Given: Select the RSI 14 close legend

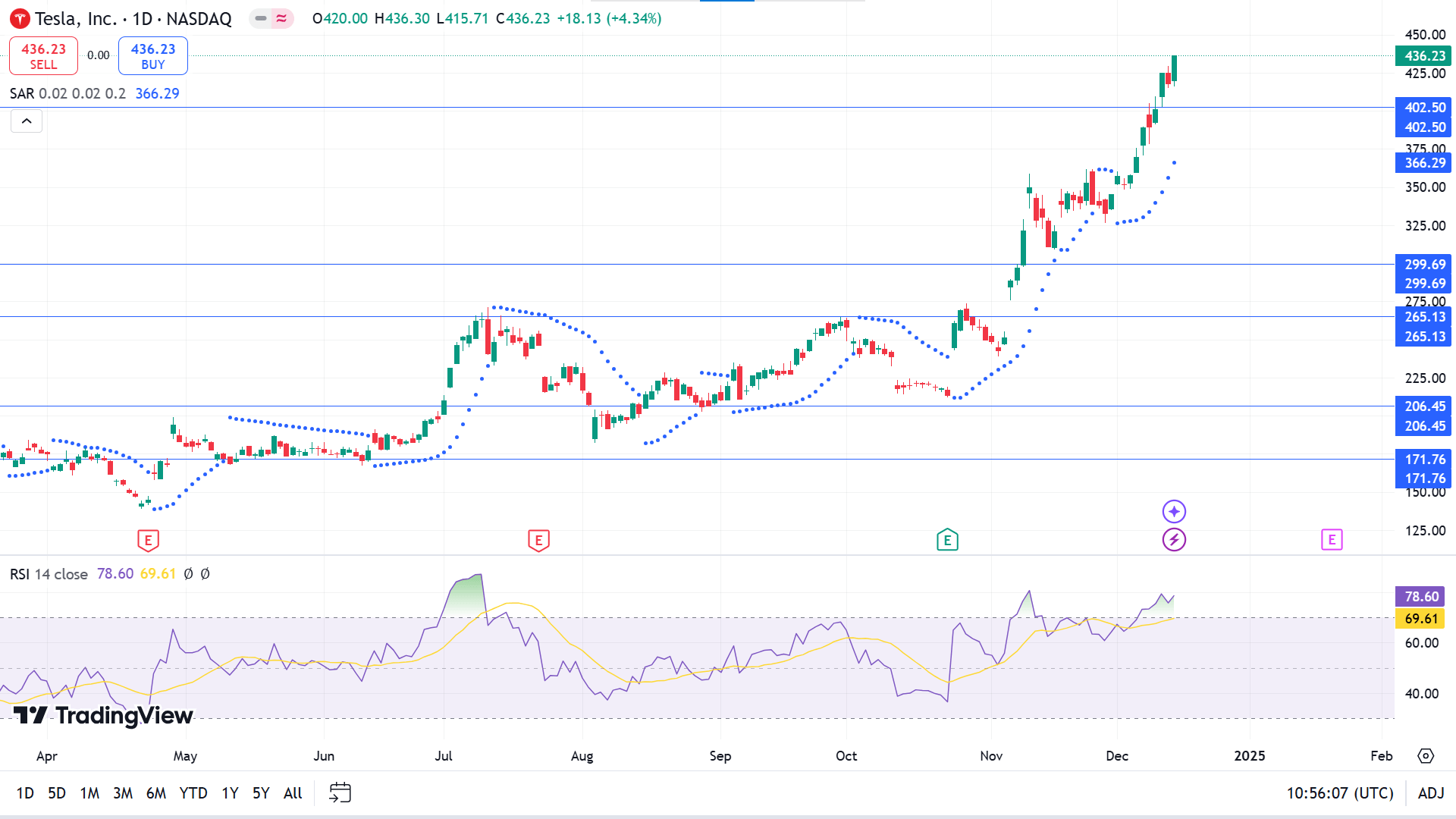Looking at the screenshot, I should pyautogui.click(x=49, y=574).
